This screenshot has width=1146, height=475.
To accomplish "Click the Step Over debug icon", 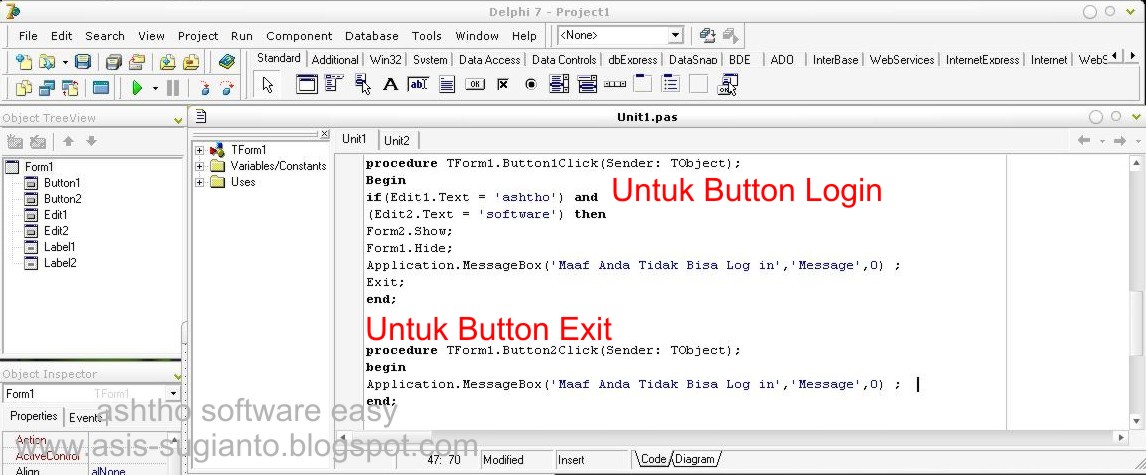I will (x=227, y=88).
